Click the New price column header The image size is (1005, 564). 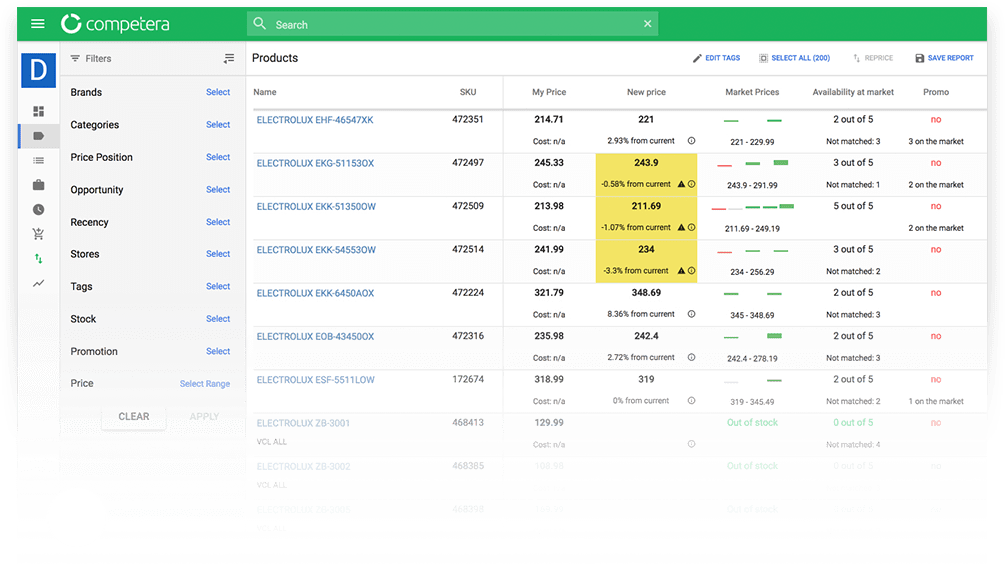(x=646, y=92)
